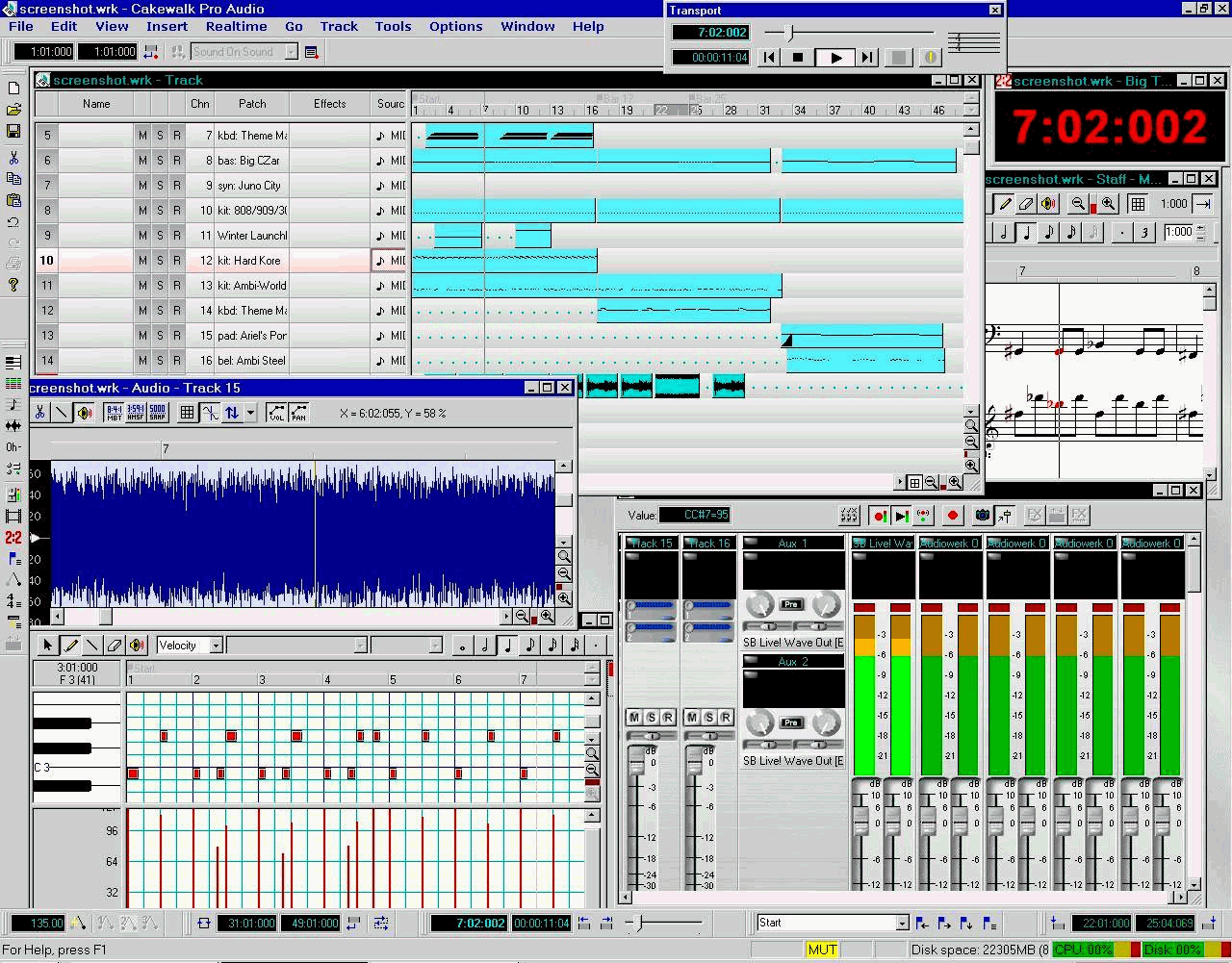The height and width of the screenshot is (963, 1232).
Task: Zoom in using the Staff window magnifier
Action: tap(1109, 204)
